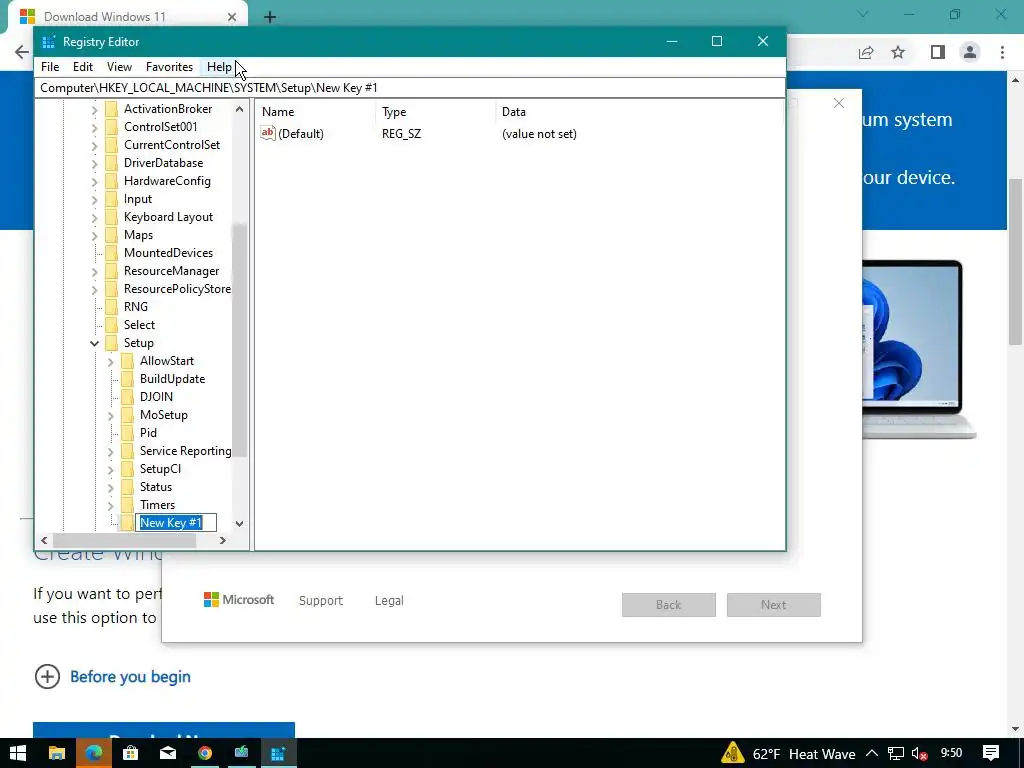
Task: Open the Mail app from the taskbar
Action: click(168, 754)
